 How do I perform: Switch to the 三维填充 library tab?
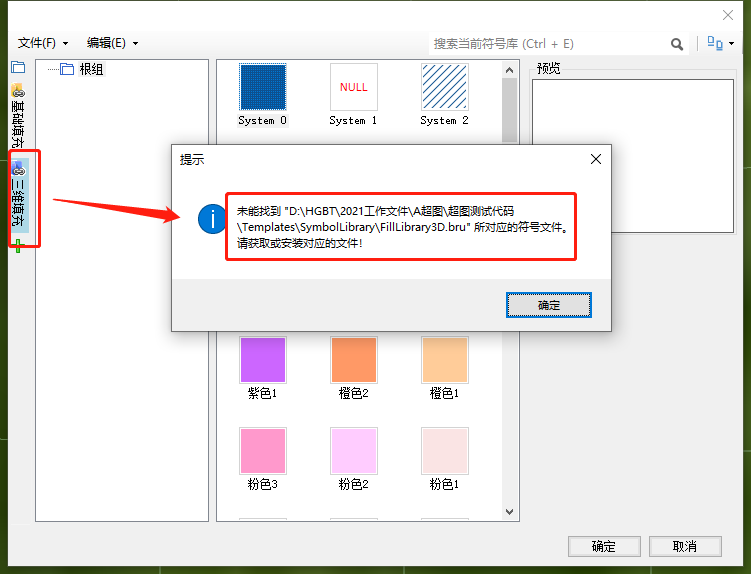[19, 195]
